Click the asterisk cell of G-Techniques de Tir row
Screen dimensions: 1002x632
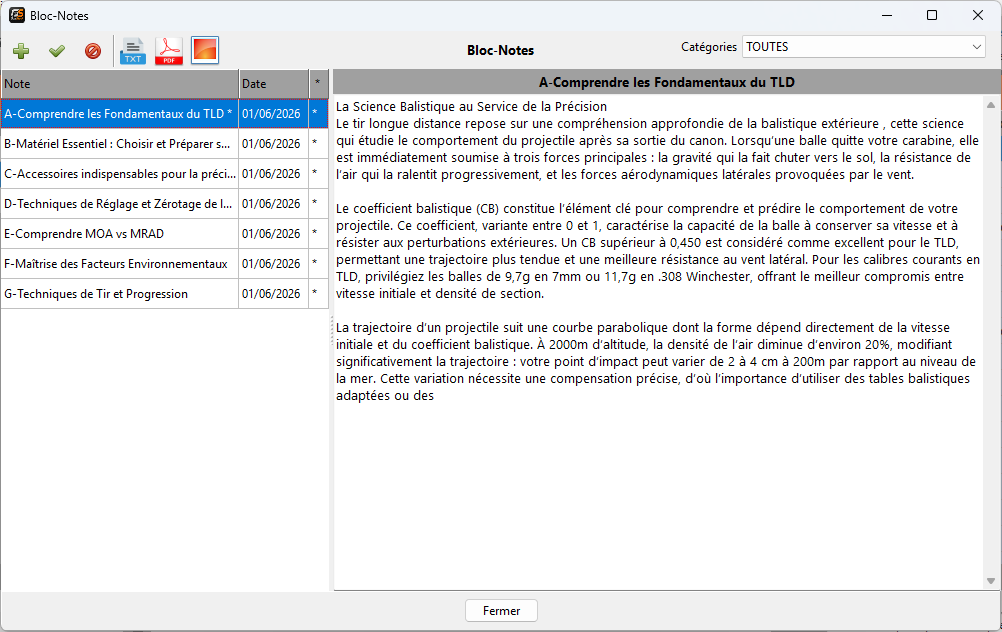click(x=318, y=294)
